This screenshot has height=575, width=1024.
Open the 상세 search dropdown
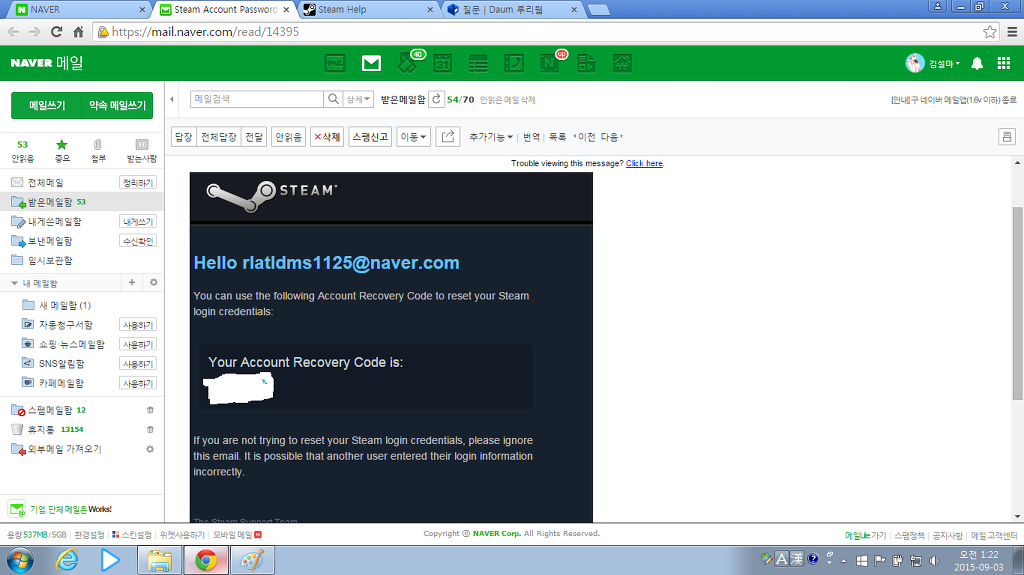(358, 99)
